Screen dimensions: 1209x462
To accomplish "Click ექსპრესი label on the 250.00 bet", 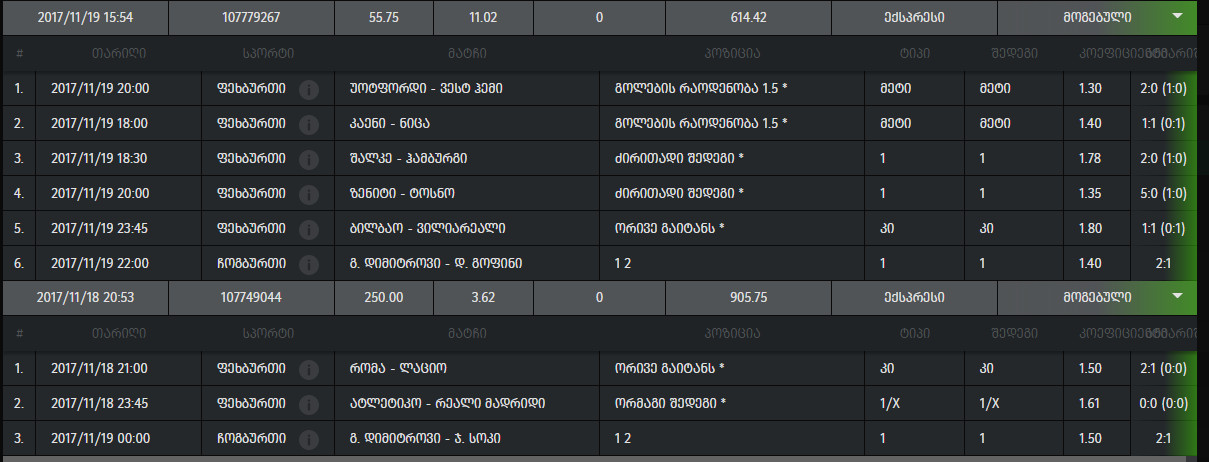I will click(x=915, y=297).
